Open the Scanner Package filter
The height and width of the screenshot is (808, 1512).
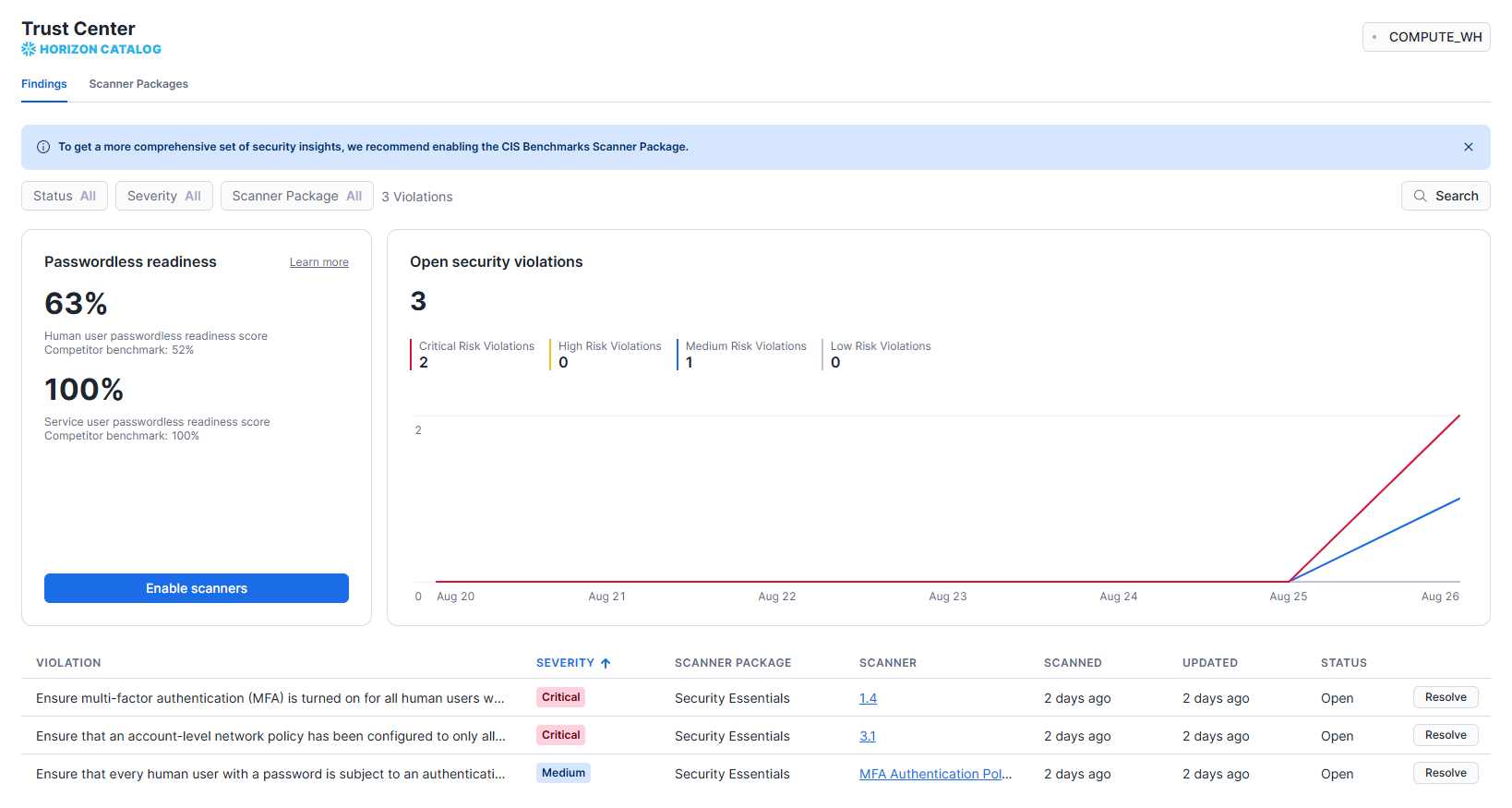(x=296, y=196)
